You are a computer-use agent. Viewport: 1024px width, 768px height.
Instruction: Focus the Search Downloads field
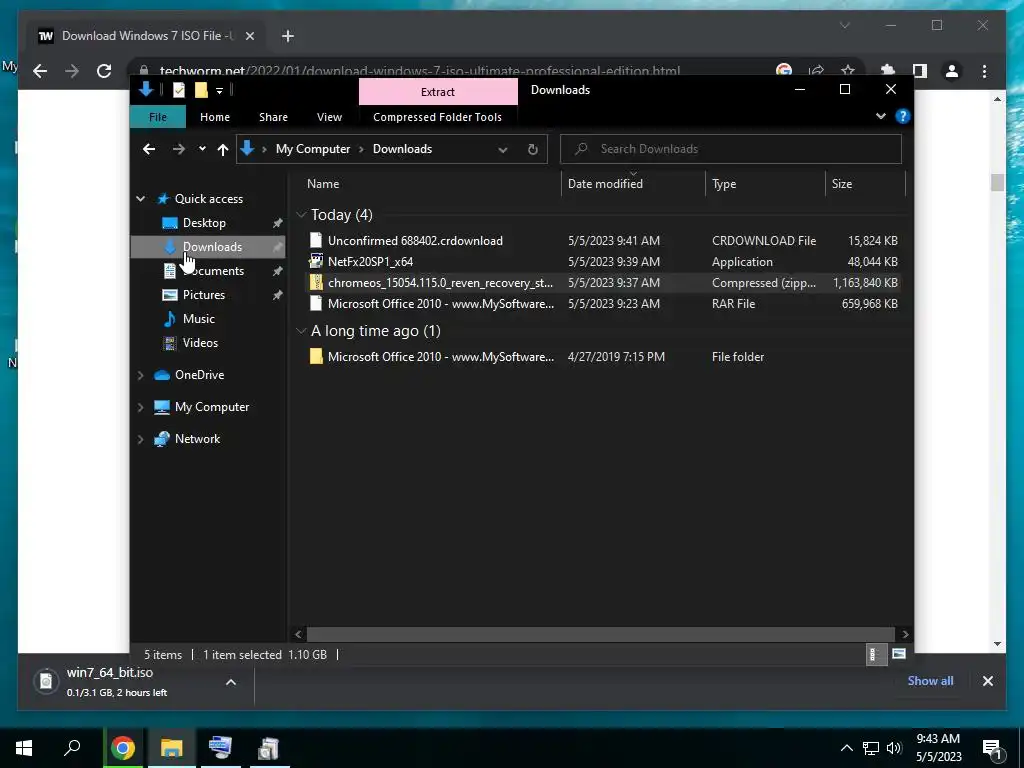[731, 149]
